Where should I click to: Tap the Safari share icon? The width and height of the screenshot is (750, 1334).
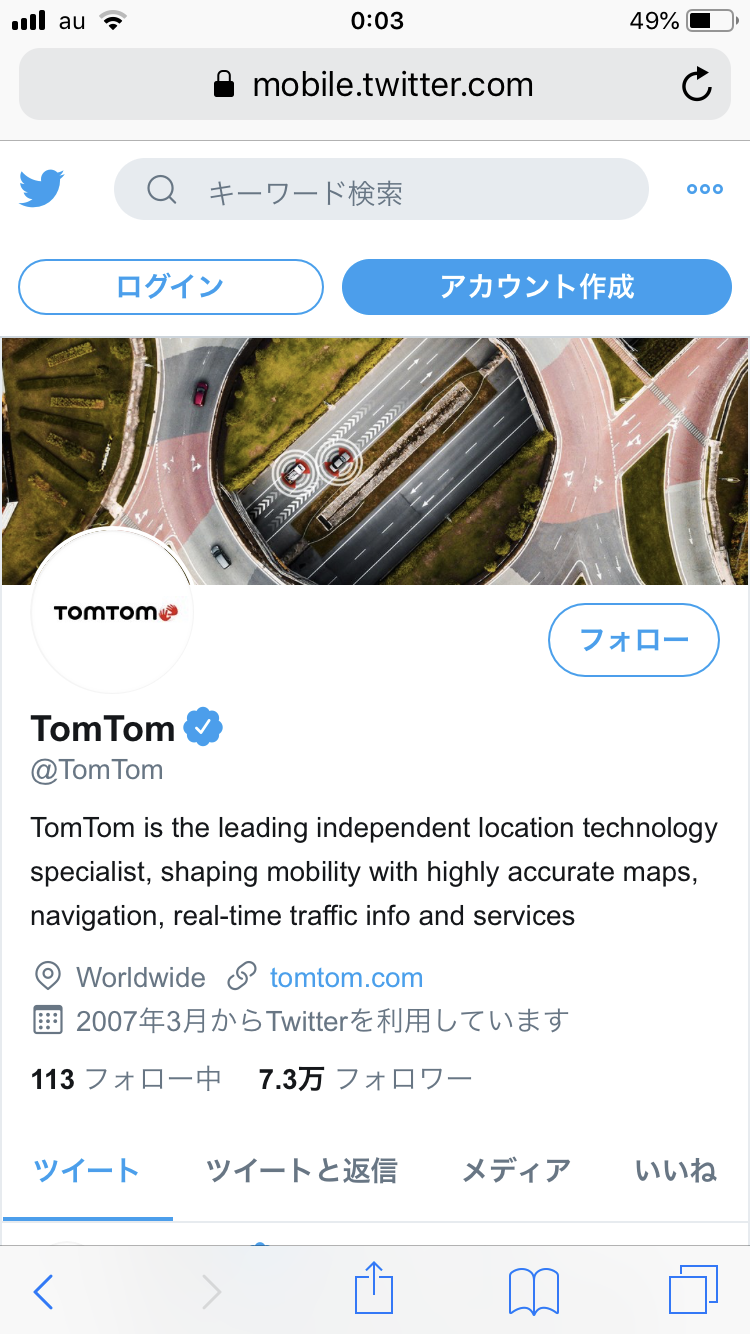[x=375, y=1289]
